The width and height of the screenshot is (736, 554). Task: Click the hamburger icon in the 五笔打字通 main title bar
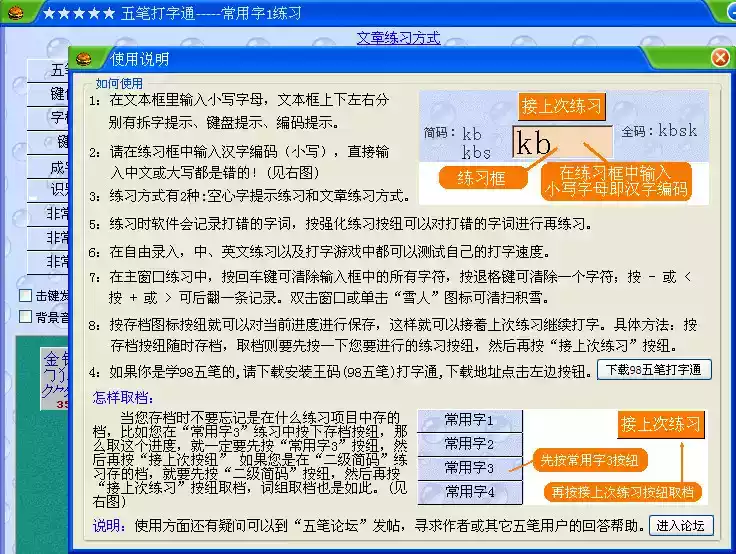pyautogui.click(x=15, y=12)
